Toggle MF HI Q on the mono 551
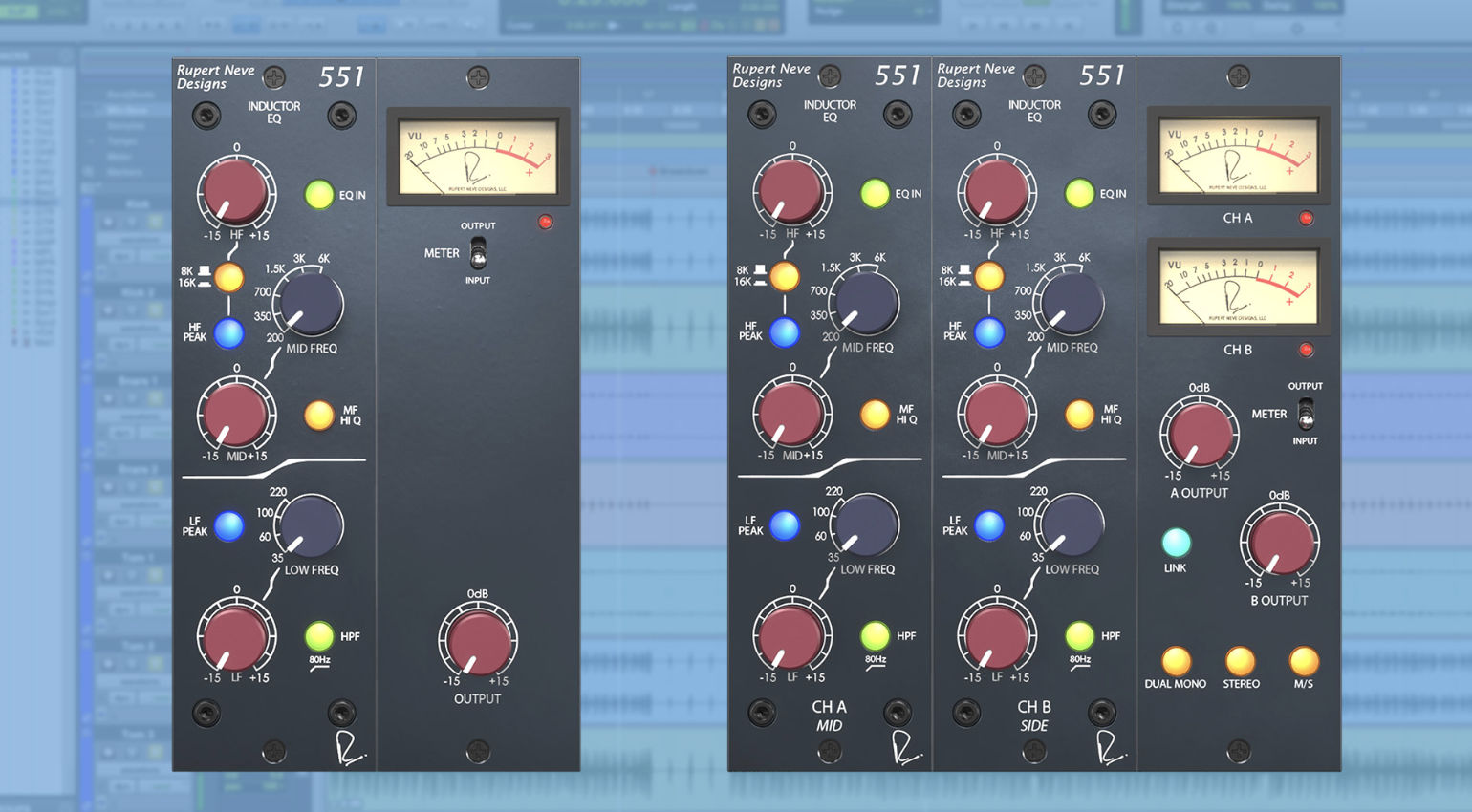This screenshot has width=1472, height=812. point(319,416)
